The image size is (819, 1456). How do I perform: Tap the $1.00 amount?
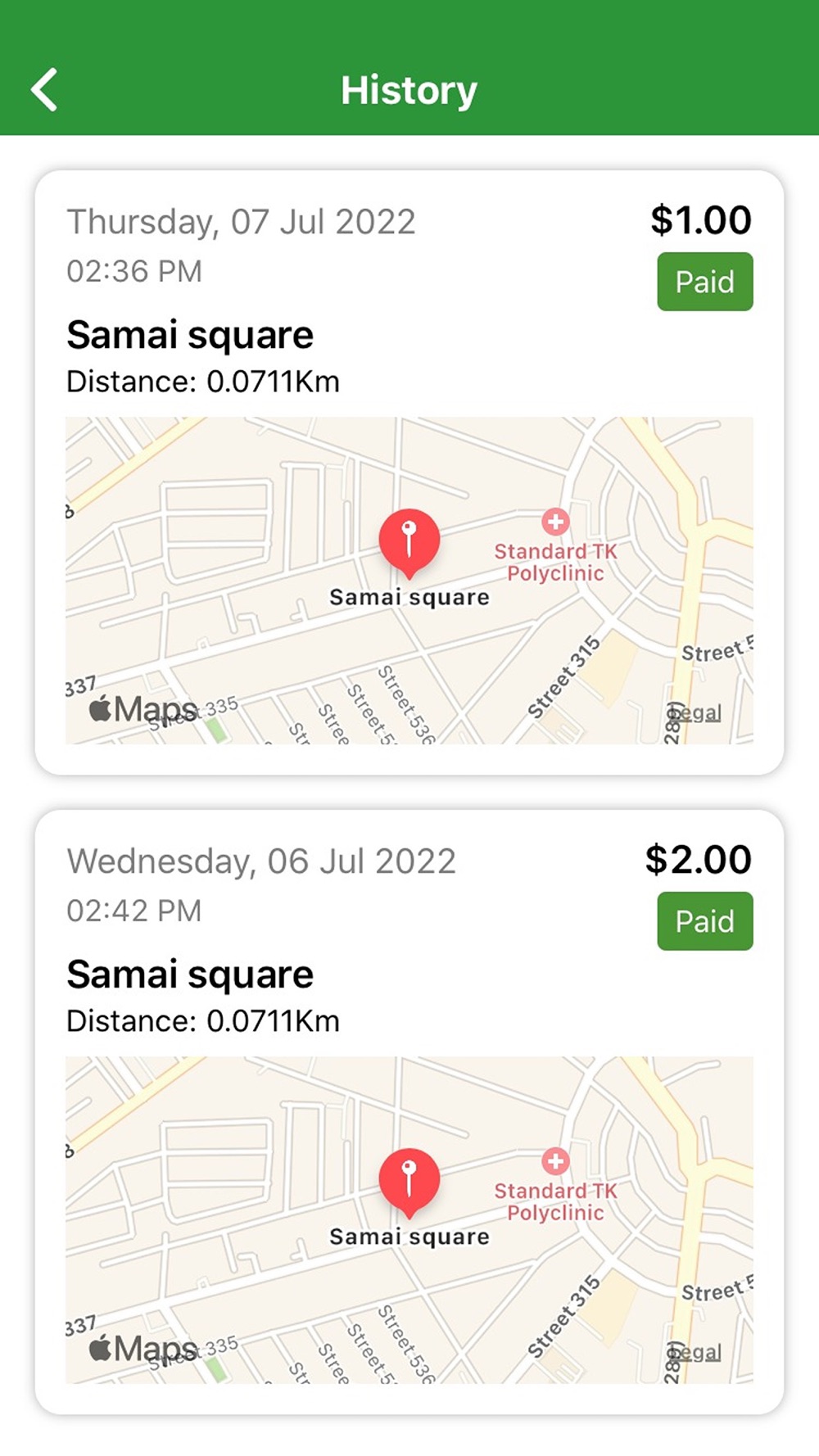(700, 220)
